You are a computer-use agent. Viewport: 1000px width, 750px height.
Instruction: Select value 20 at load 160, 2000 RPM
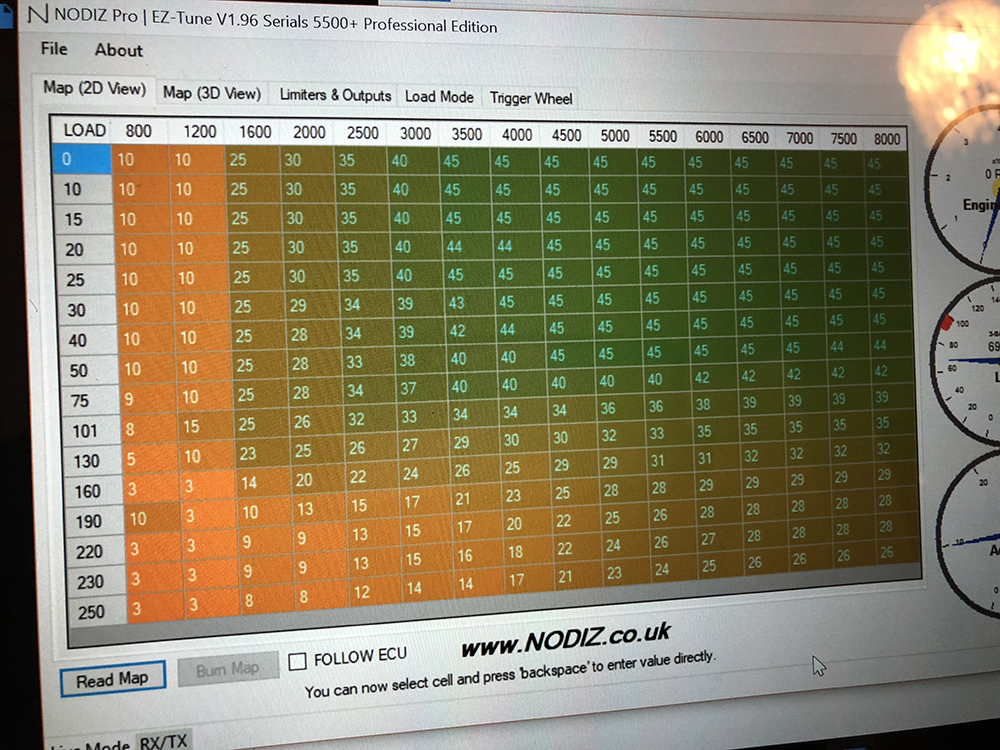(x=316, y=480)
